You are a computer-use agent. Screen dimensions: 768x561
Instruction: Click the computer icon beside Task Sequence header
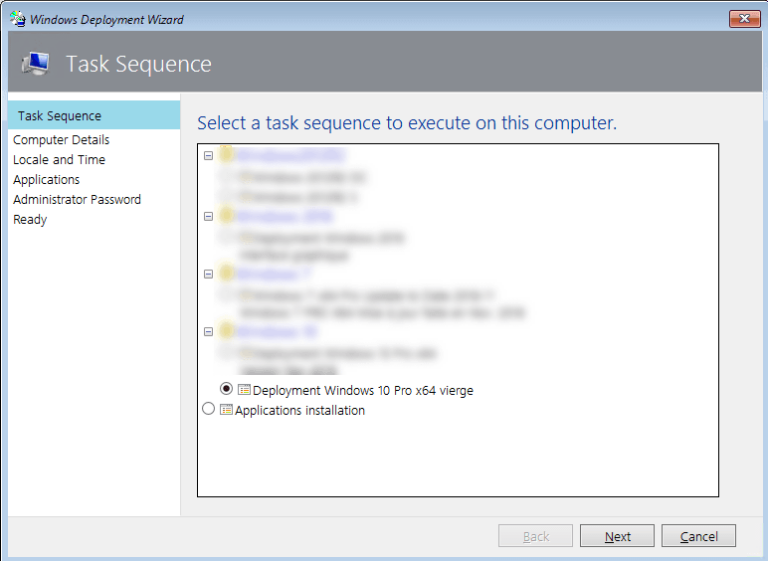[35, 64]
